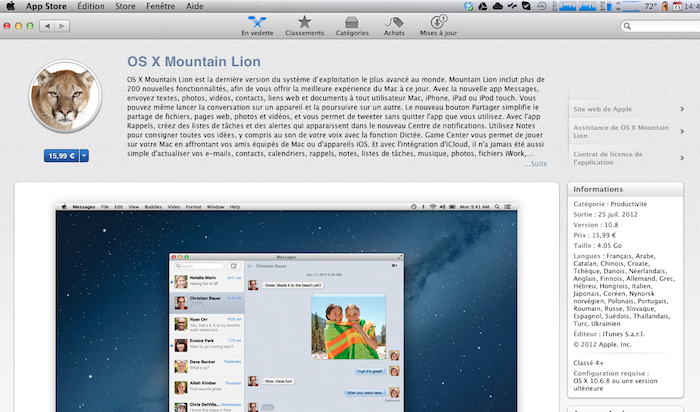Open the Édition menu
The height and width of the screenshot is (412, 700).
click(x=91, y=6)
